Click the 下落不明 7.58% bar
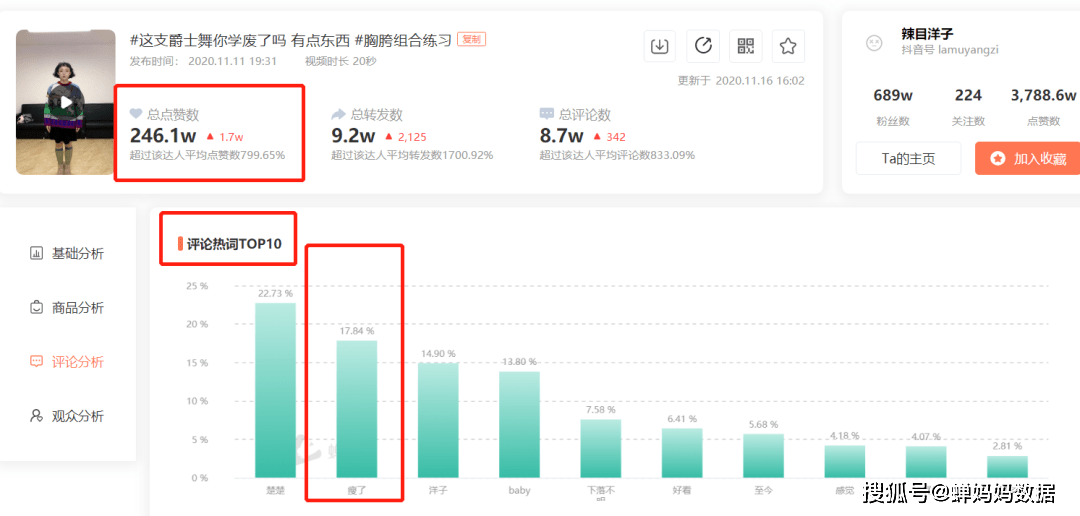Screen dimensions: 1080x516 click(601, 448)
